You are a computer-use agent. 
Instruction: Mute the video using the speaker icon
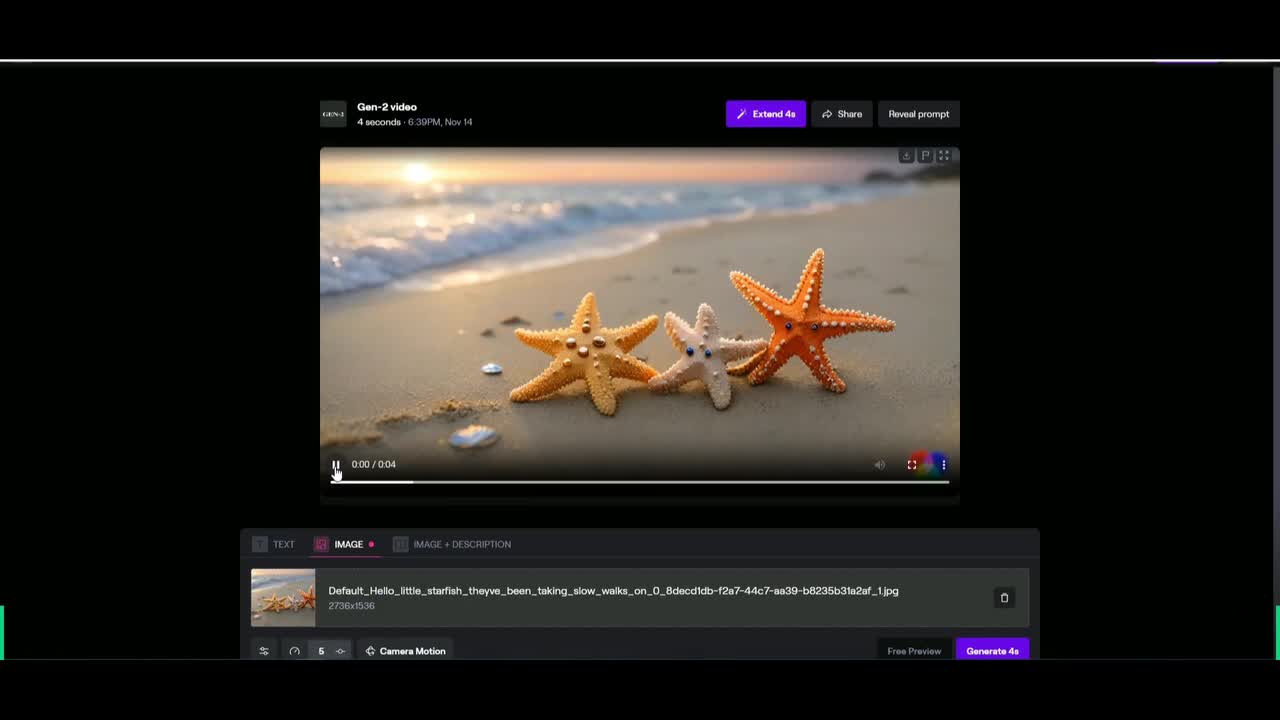880,465
